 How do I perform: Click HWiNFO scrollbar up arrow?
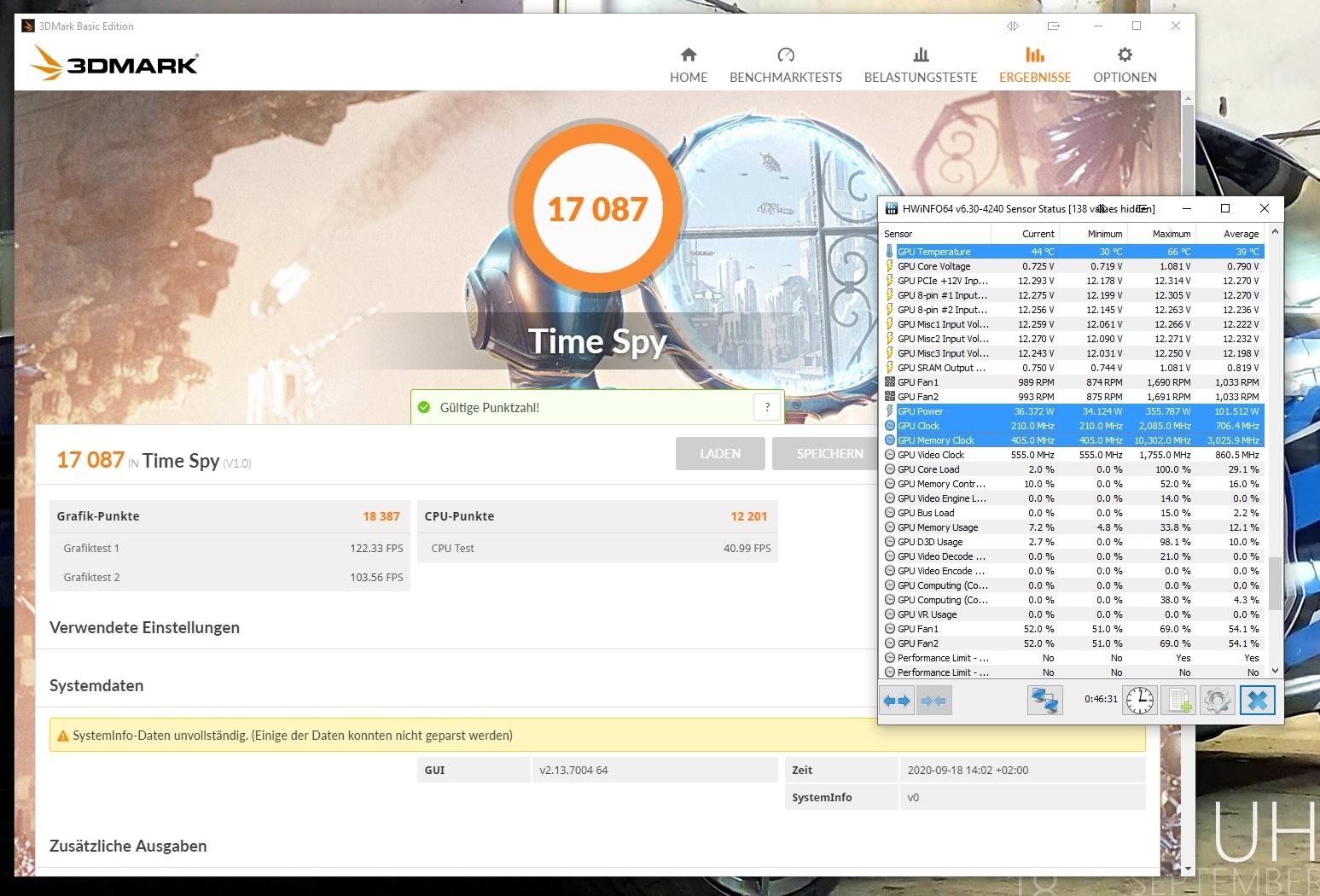point(1275,232)
